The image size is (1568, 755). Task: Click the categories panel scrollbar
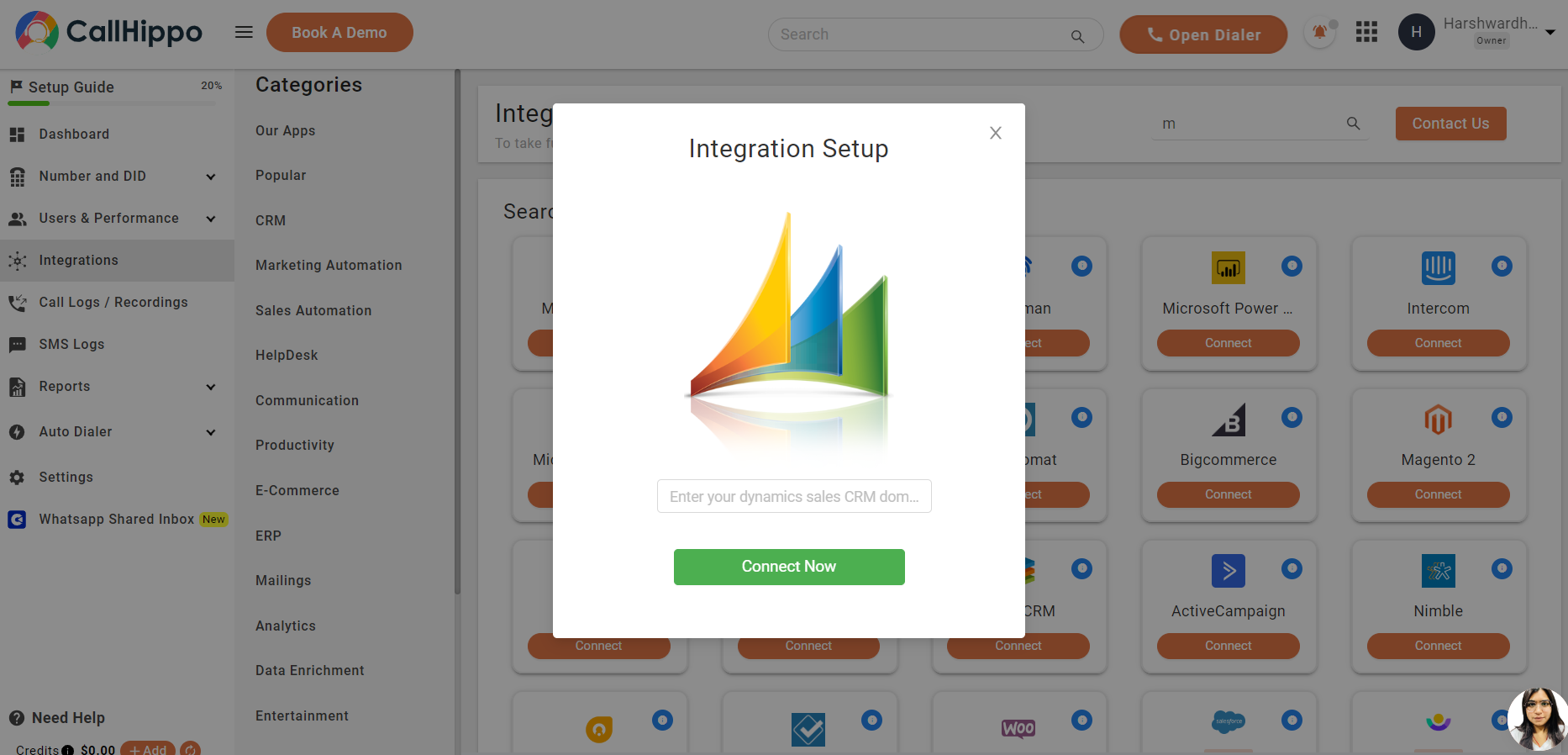point(457,331)
